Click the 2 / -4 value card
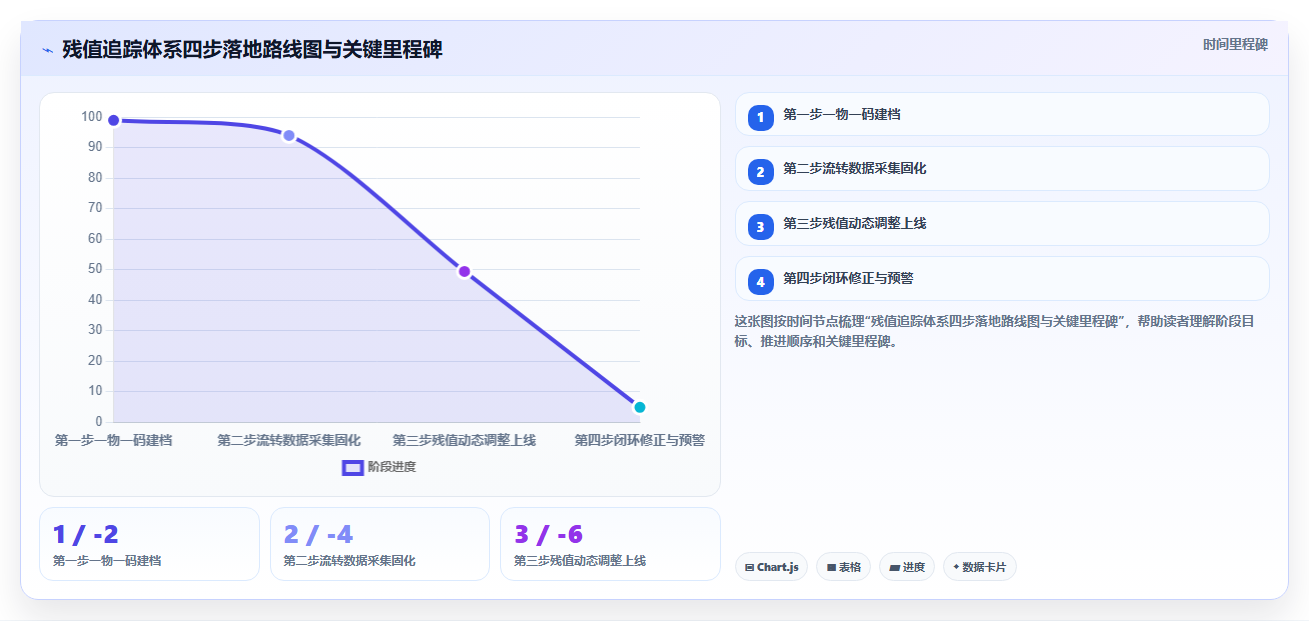This screenshot has height=621, width=1309. [x=380, y=544]
